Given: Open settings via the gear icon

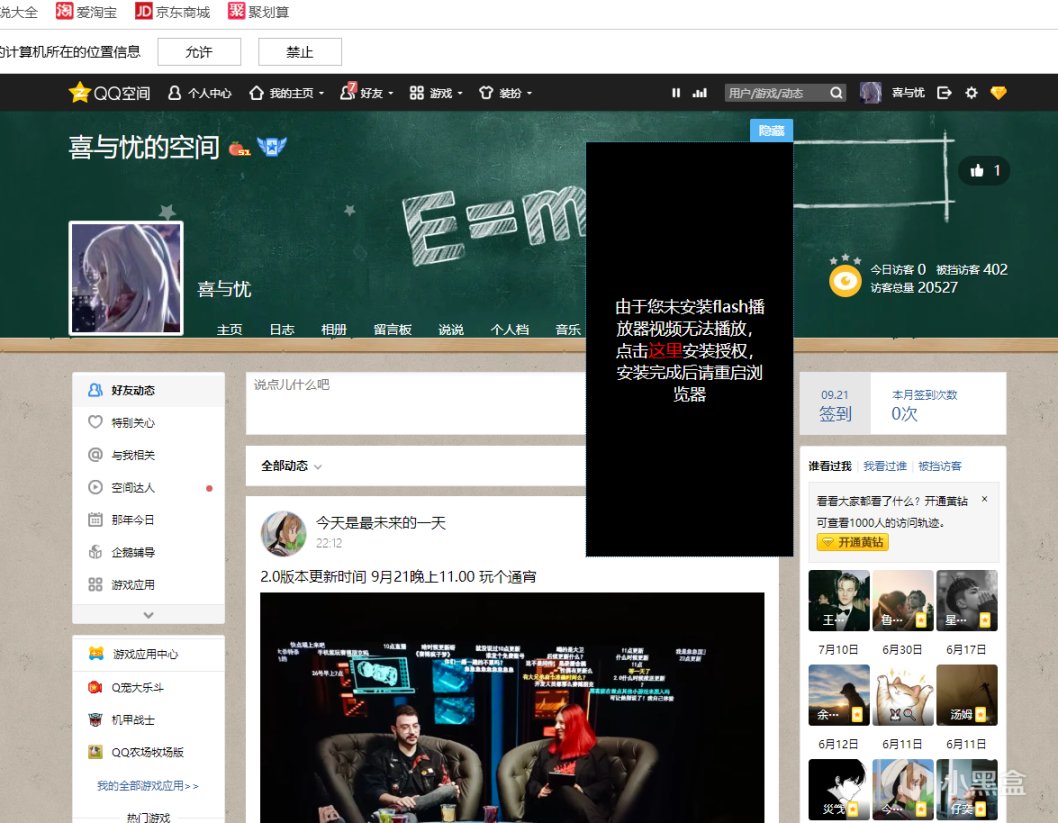Looking at the screenshot, I should (971, 93).
